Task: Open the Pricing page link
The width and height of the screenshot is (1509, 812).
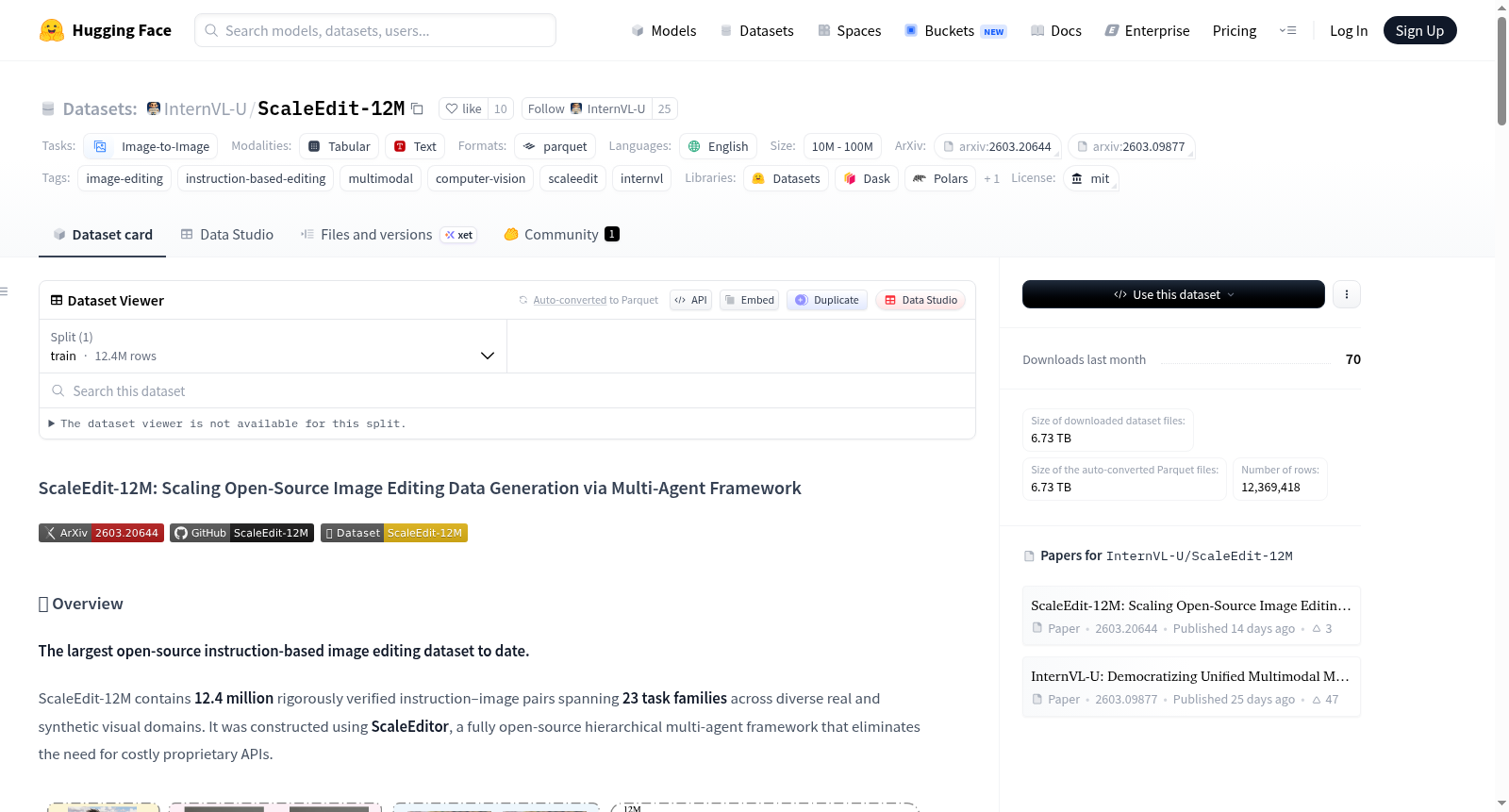Action: click(x=1235, y=30)
